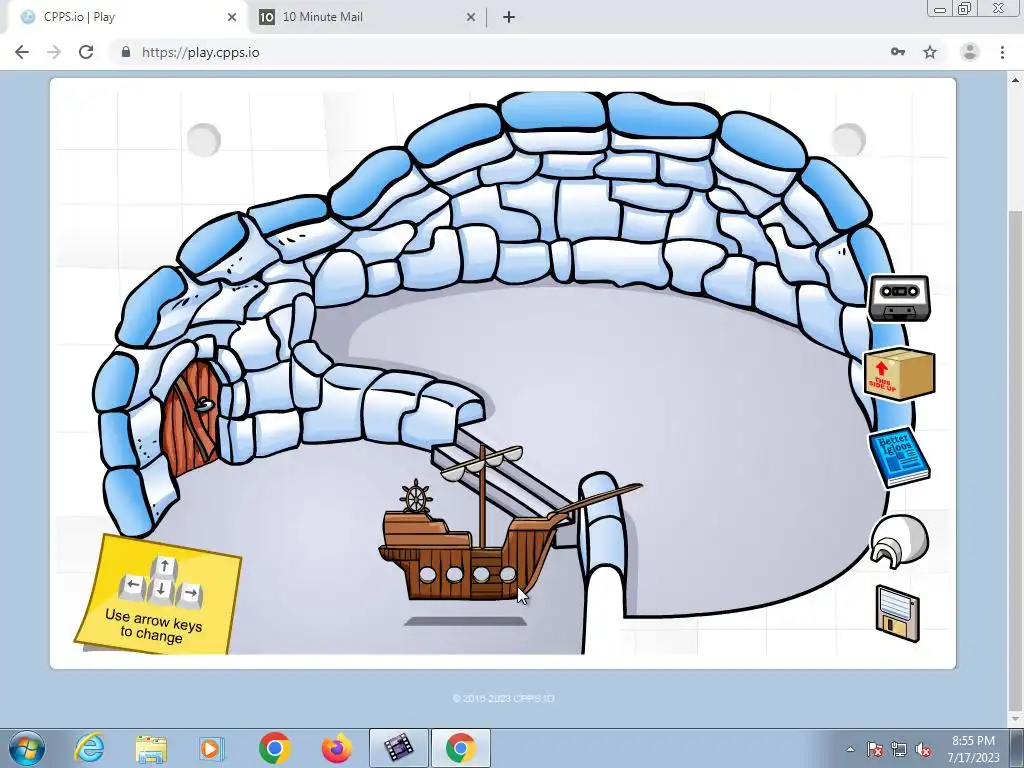Bookmark this page with star icon
This screenshot has height=768, width=1024.
pyautogui.click(x=930, y=52)
